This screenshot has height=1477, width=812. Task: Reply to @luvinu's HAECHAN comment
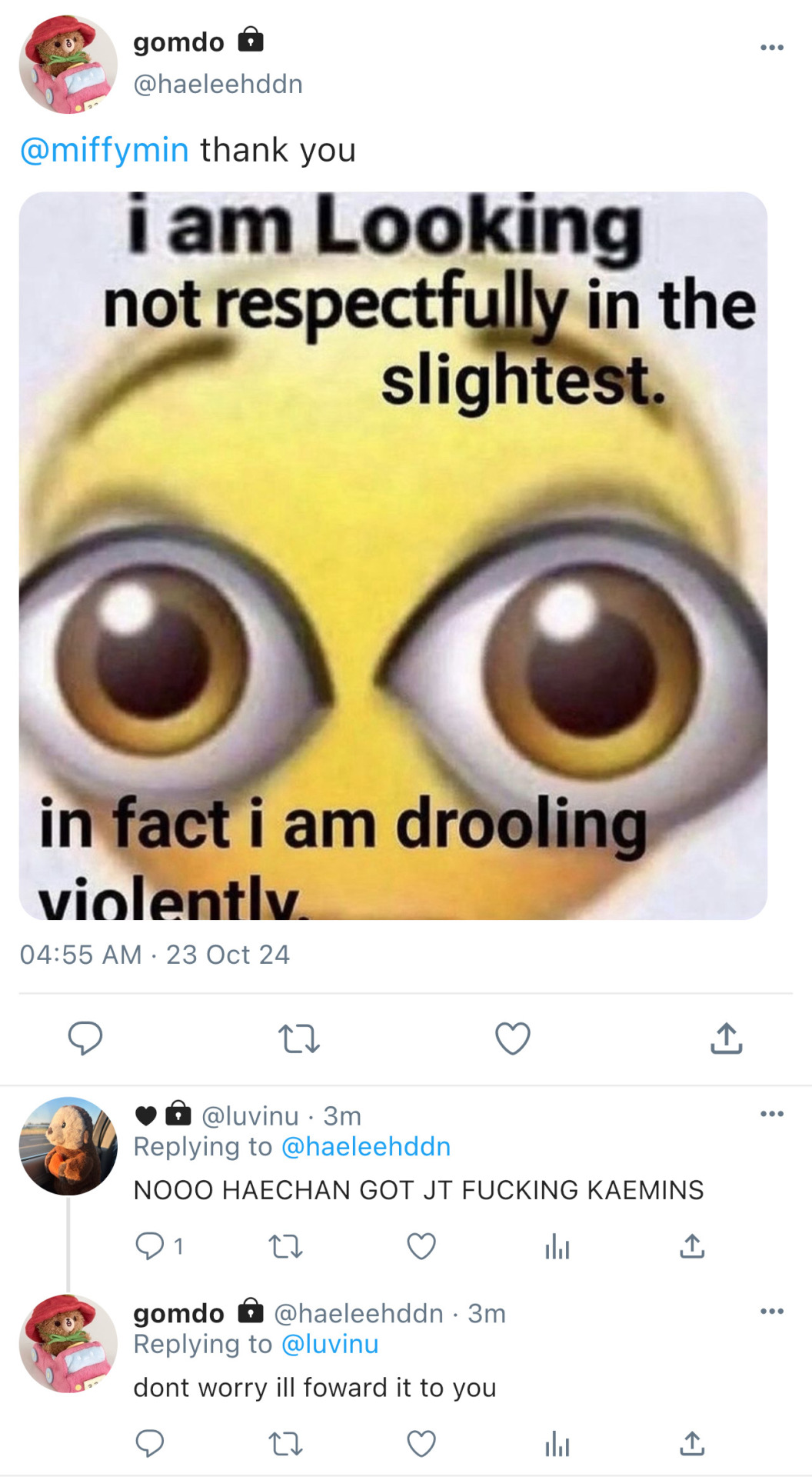point(149,1245)
